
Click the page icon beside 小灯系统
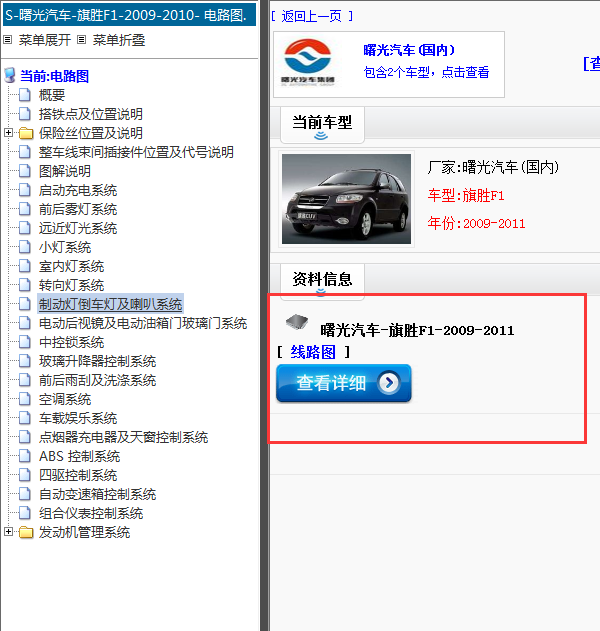(25, 247)
